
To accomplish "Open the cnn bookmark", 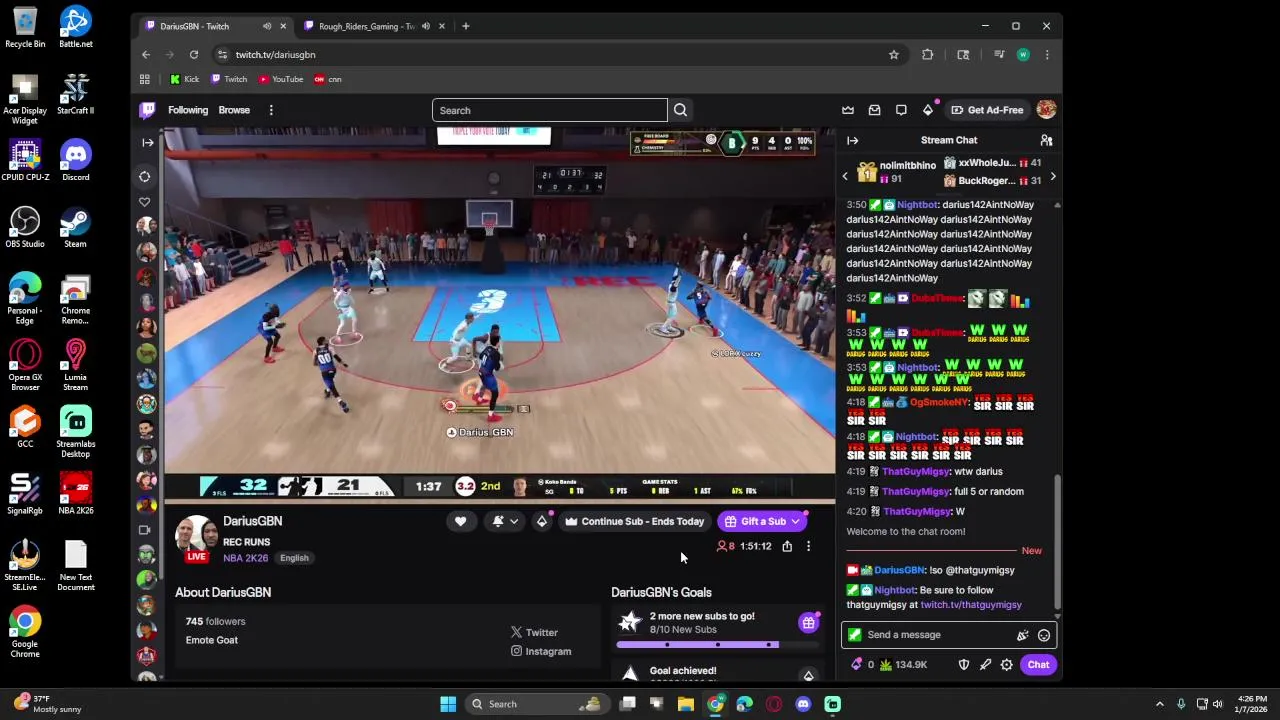I will (327, 79).
